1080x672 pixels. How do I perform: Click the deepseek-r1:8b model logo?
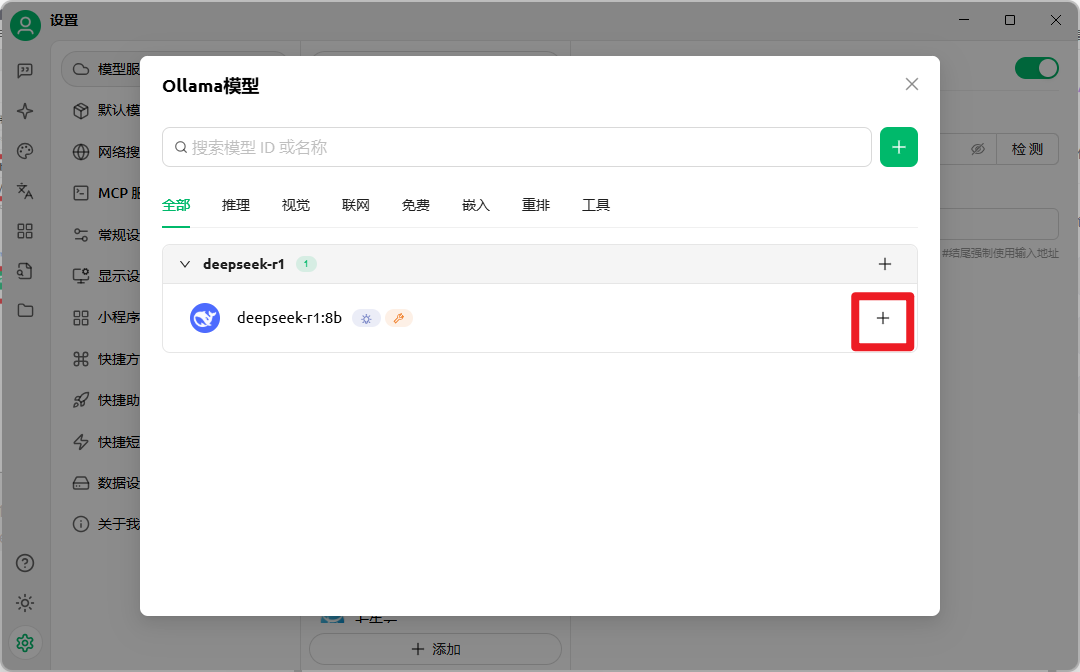coord(205,318)
